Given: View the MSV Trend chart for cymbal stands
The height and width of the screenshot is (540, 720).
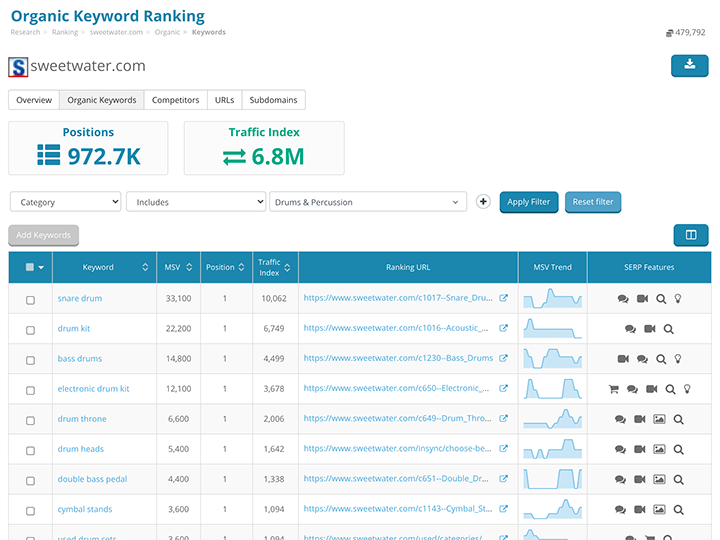Looking at the screenshot, I should tap(552, 509).
